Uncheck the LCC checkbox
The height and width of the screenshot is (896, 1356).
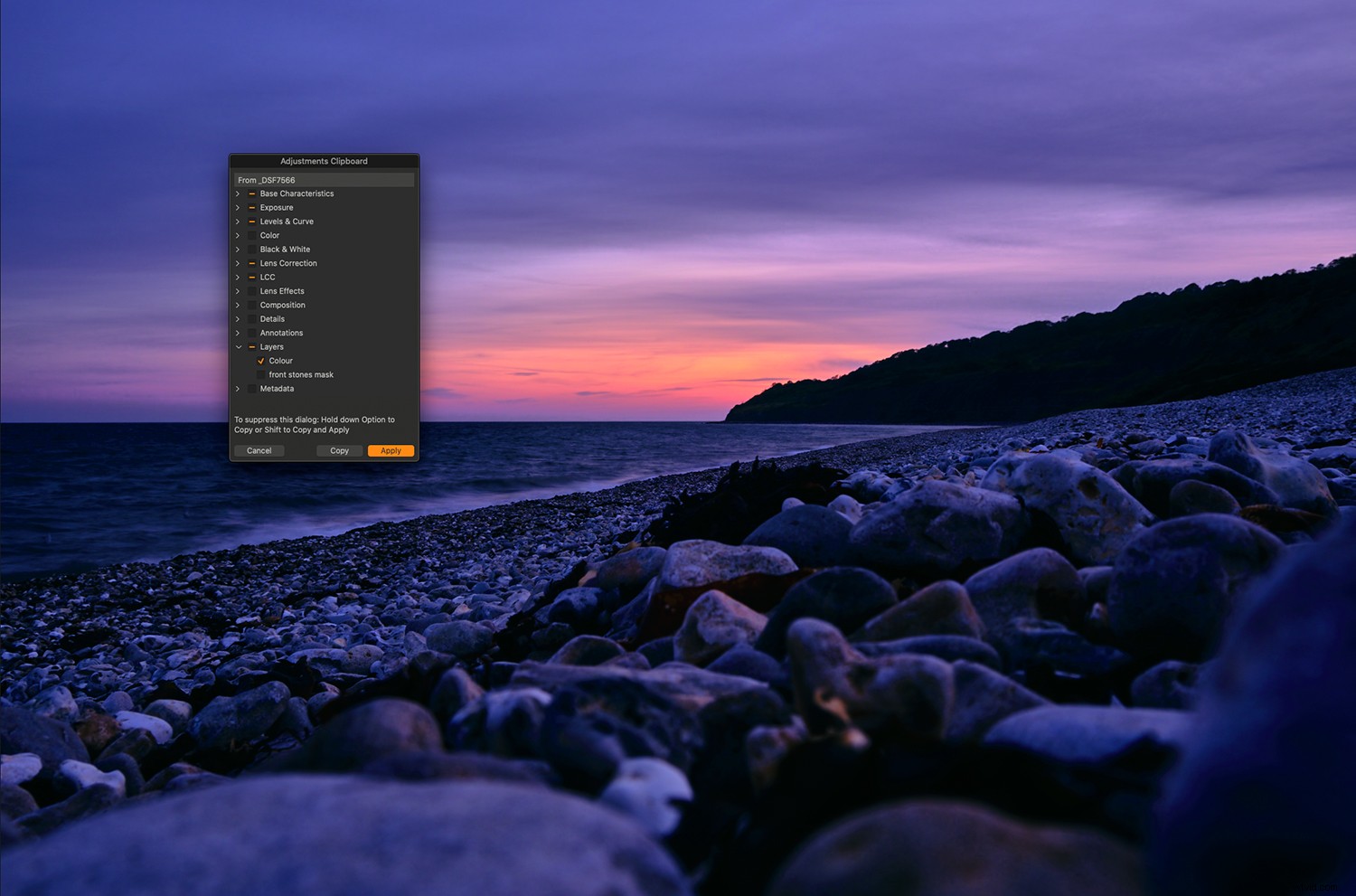pyautogui.click(x=252, y=277)
